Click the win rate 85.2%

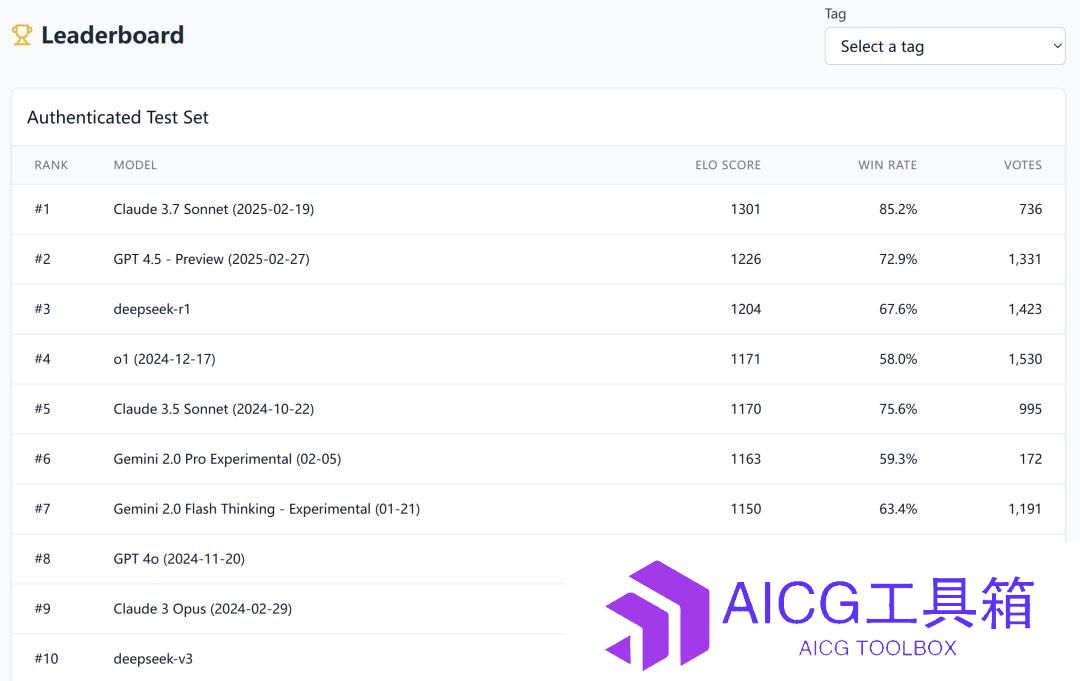pyautogui.click(x=898, y=209)
